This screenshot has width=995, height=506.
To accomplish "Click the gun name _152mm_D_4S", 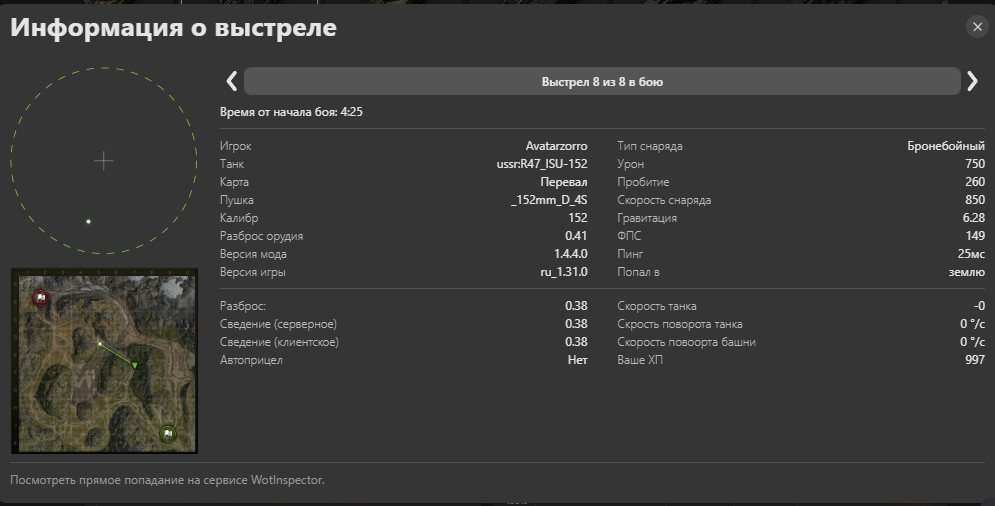I will [x=548, y=200].
